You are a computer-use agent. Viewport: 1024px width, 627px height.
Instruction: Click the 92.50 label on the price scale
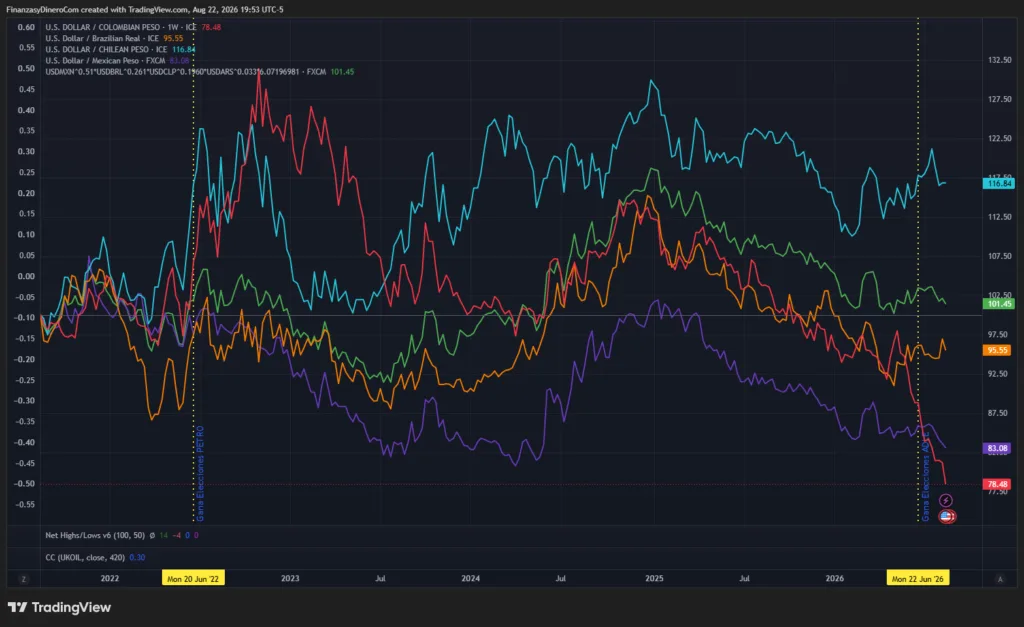click(999, 374)
